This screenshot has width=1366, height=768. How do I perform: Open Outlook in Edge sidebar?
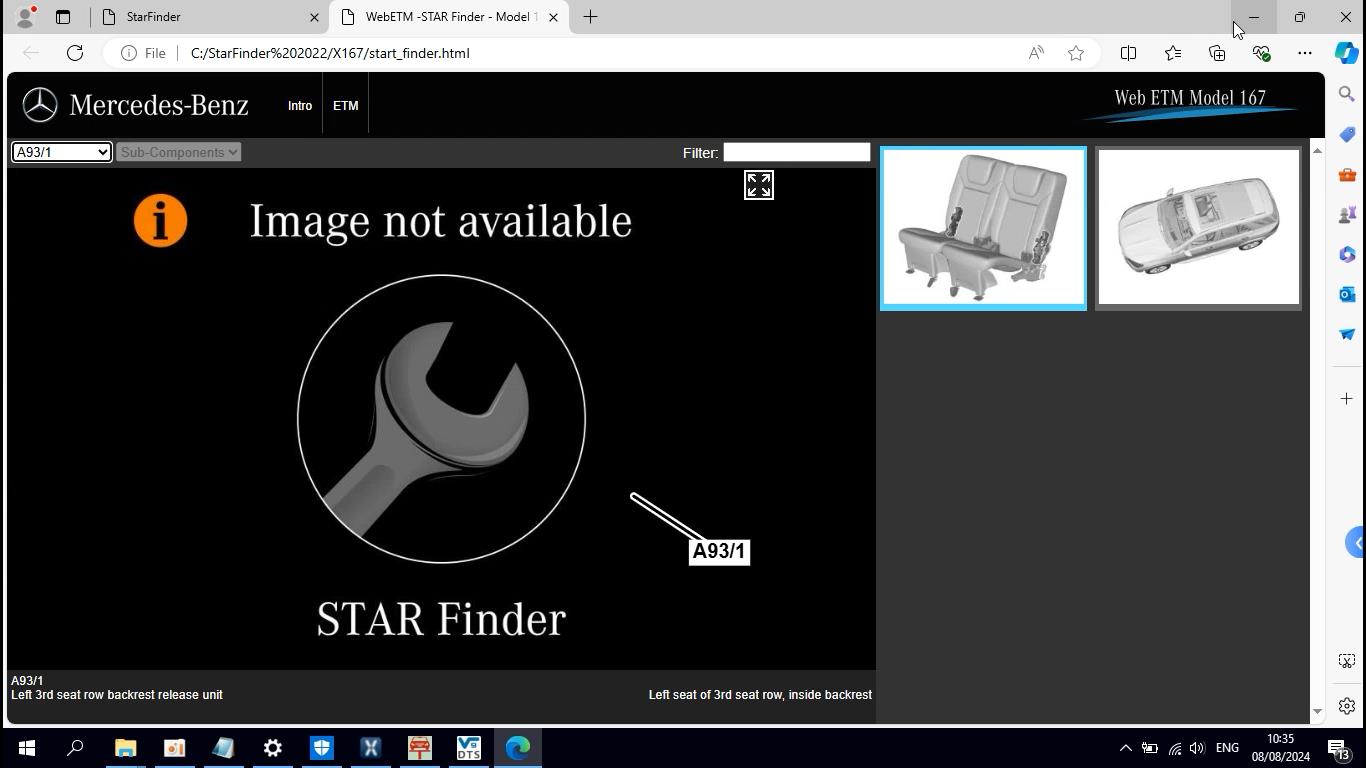point(1347,294)
